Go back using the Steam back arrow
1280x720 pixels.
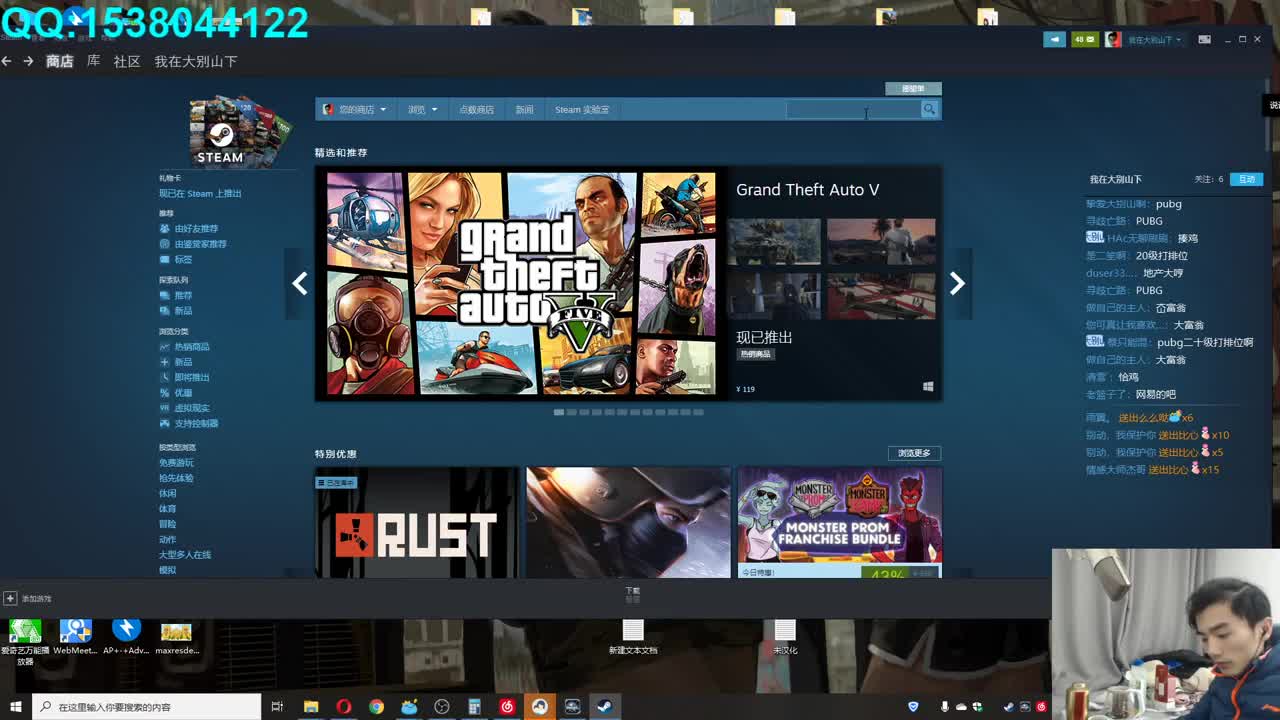[x=6, y=61]
